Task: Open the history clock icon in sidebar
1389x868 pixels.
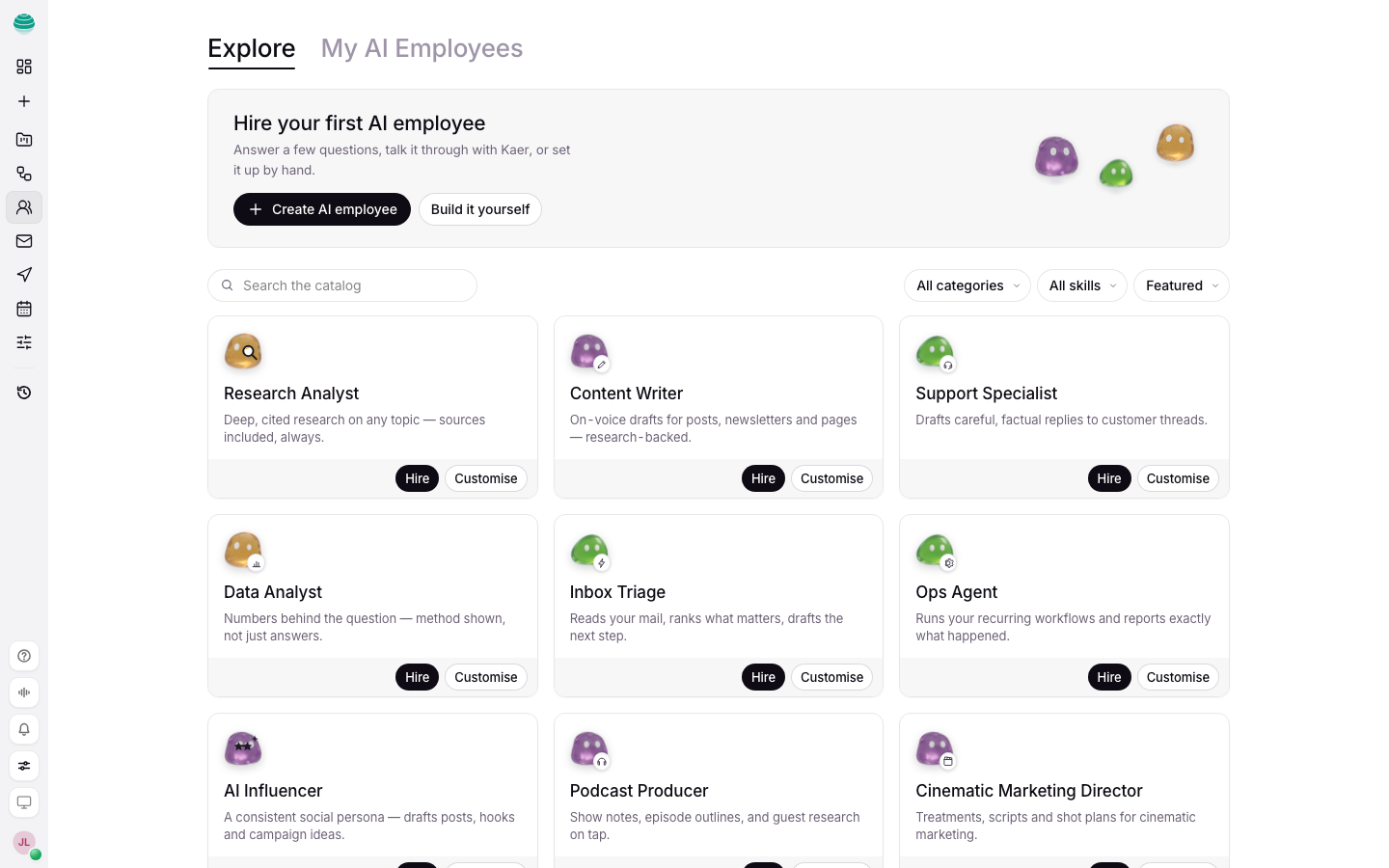Action: pos(24,393)
